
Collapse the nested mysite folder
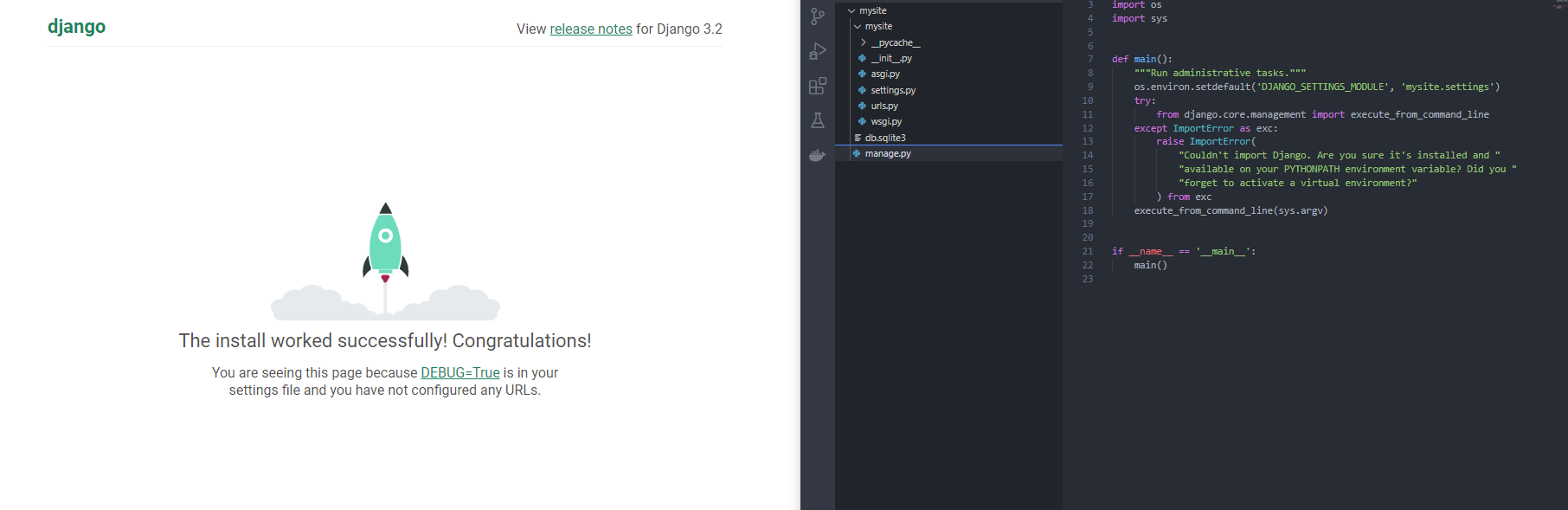(878, 26)
